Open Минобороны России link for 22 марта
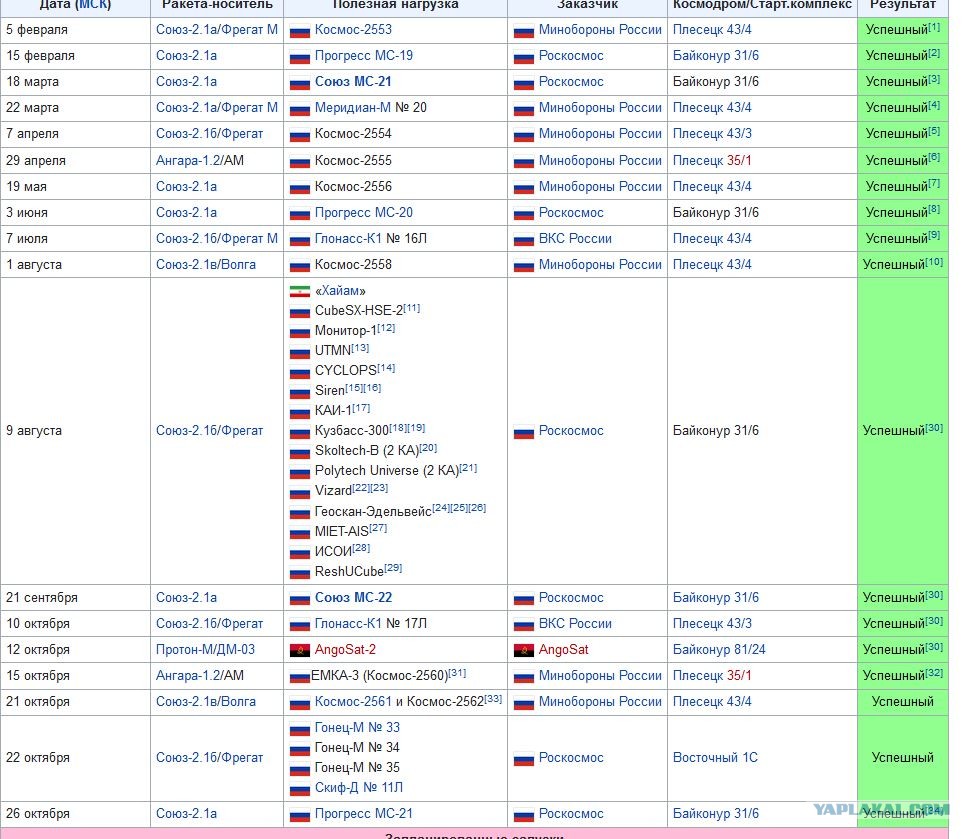976x839 pixels. point(600,108)
